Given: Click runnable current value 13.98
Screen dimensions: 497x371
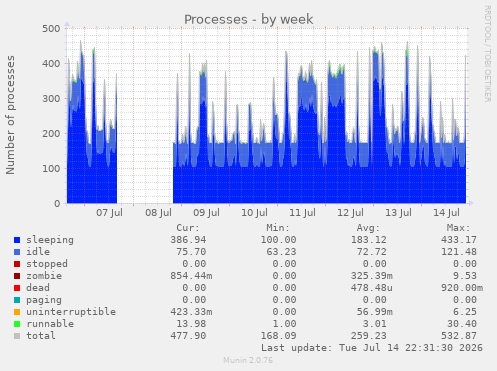Looking at the screenshot, I should 191,324.
